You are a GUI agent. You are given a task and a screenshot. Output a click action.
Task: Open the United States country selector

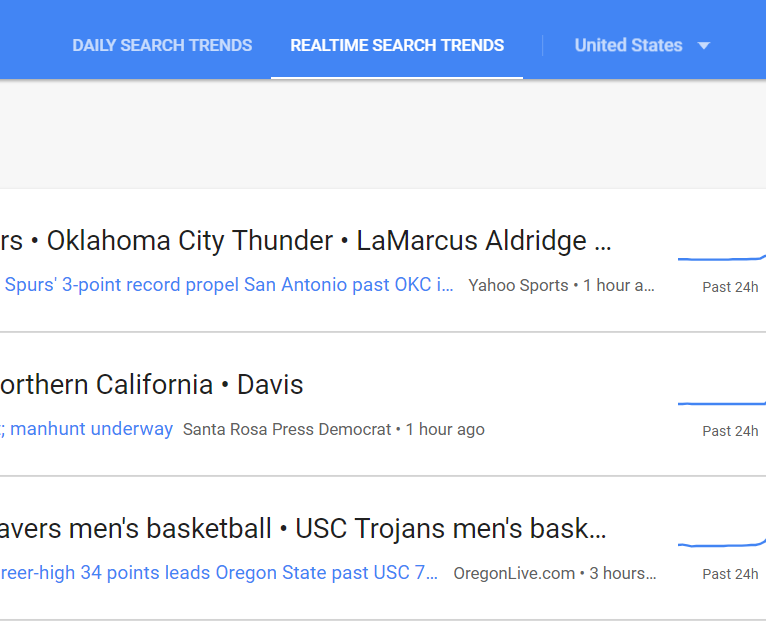coord(628,45)
